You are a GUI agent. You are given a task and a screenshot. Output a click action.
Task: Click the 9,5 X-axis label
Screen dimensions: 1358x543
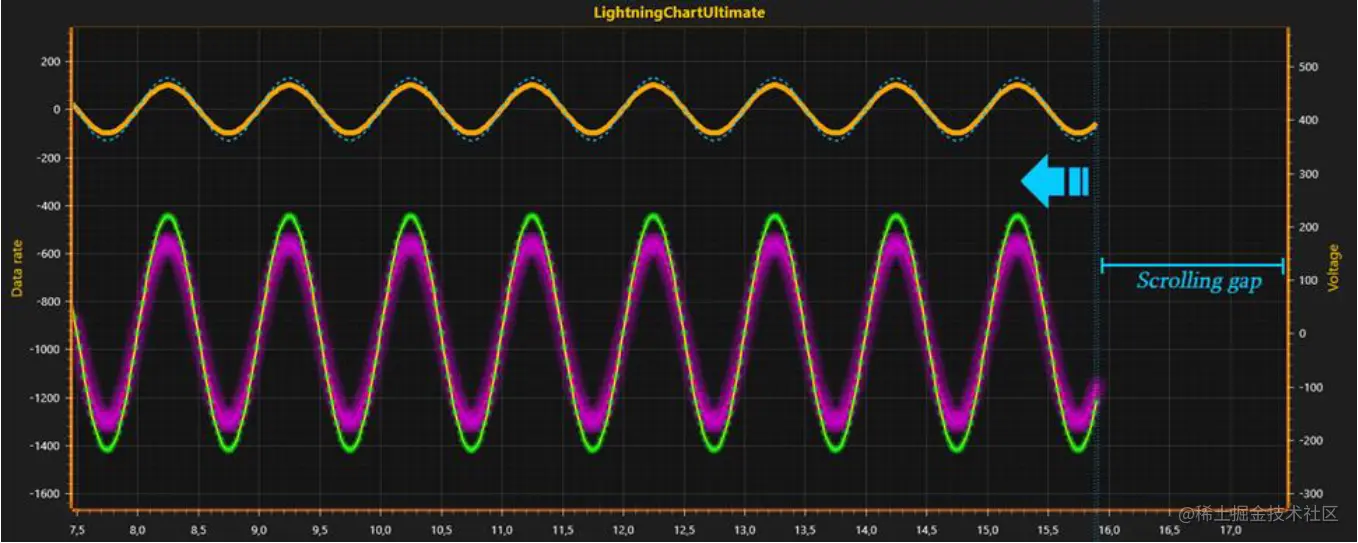point(320,529)
